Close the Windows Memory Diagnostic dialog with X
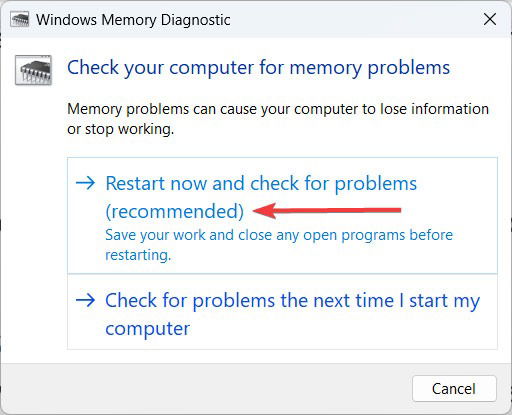 (x=490, y=19)
